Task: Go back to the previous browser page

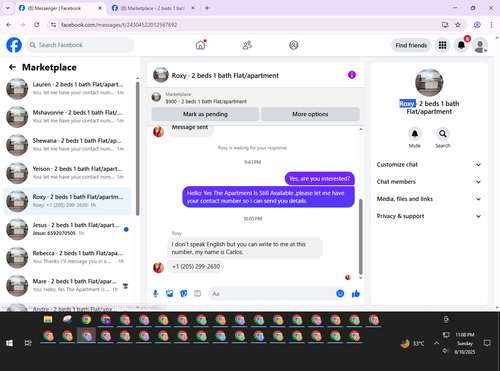Action: pyautogui.click(x=9, y=25)
